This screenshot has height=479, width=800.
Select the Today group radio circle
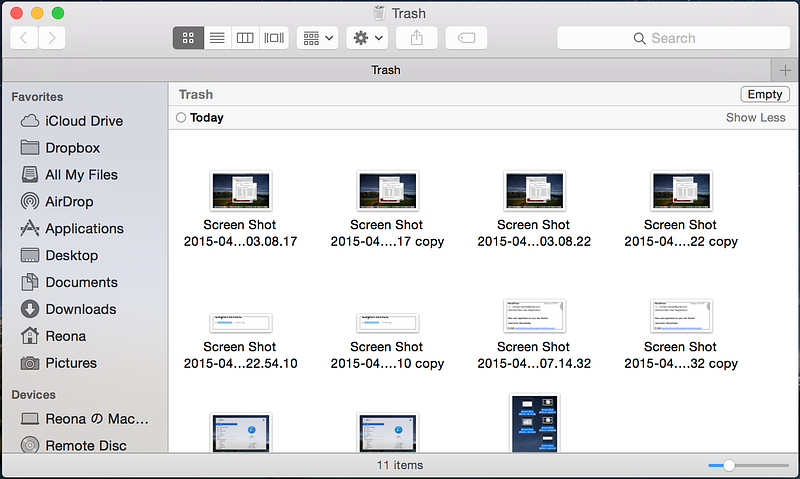point(181,118)
